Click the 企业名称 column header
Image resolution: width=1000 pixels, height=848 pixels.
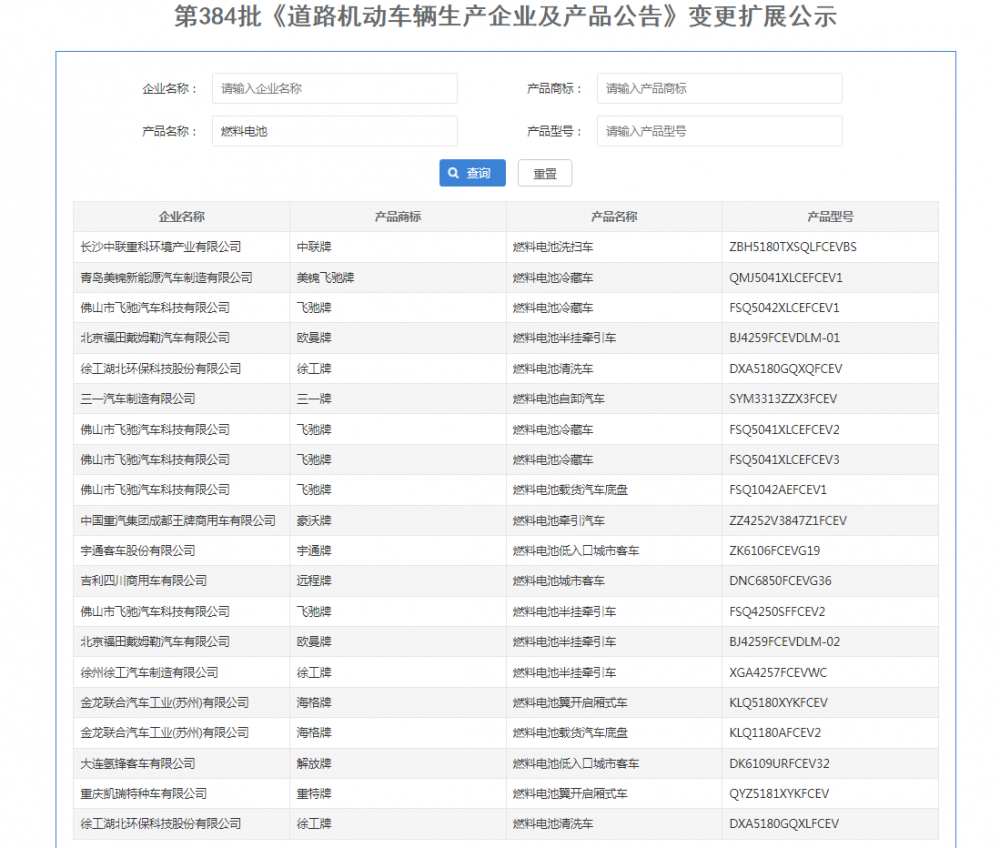(181, 217)
